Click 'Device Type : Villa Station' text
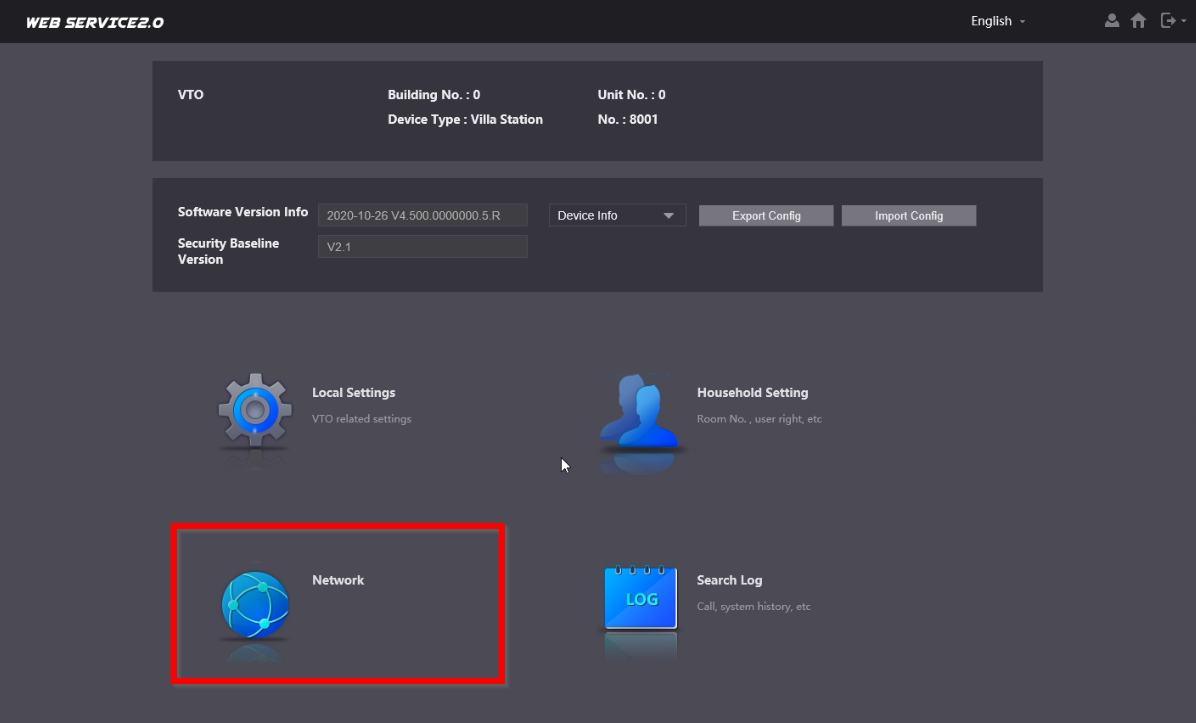The image size is (1196, 723). [x=465, y=120]
